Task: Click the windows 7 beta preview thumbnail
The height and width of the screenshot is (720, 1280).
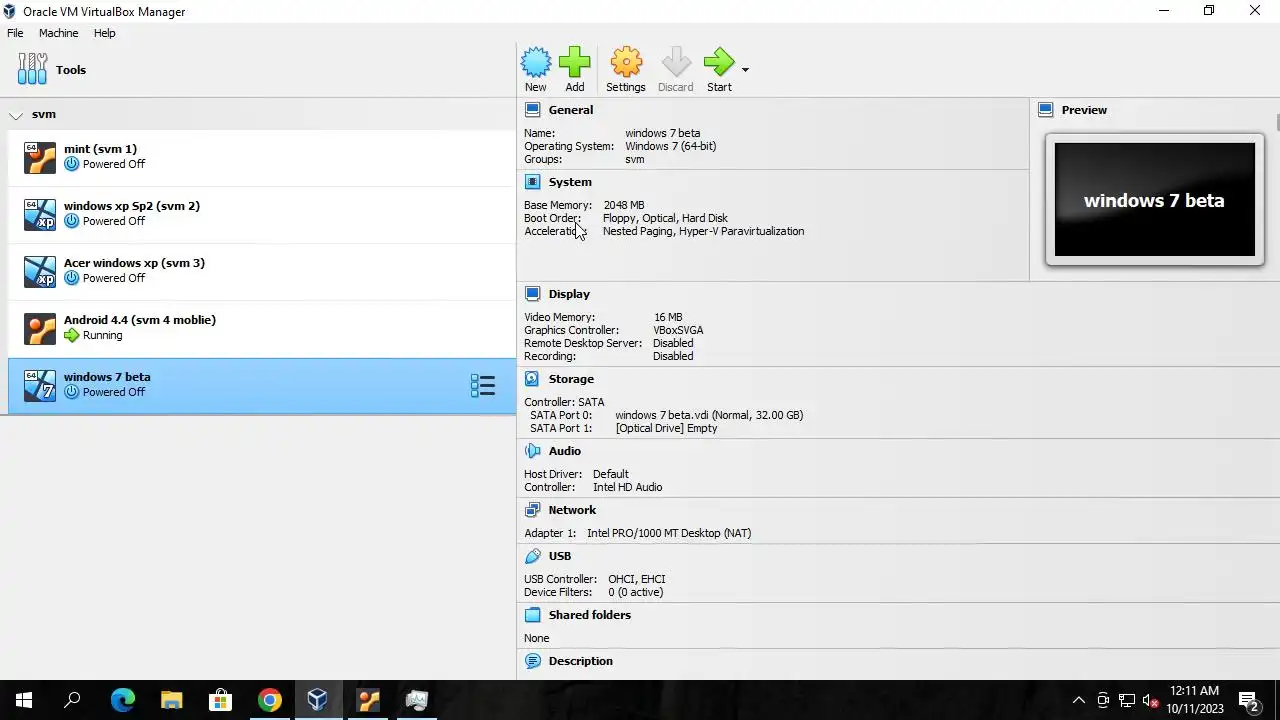Action: [1154, 200]
